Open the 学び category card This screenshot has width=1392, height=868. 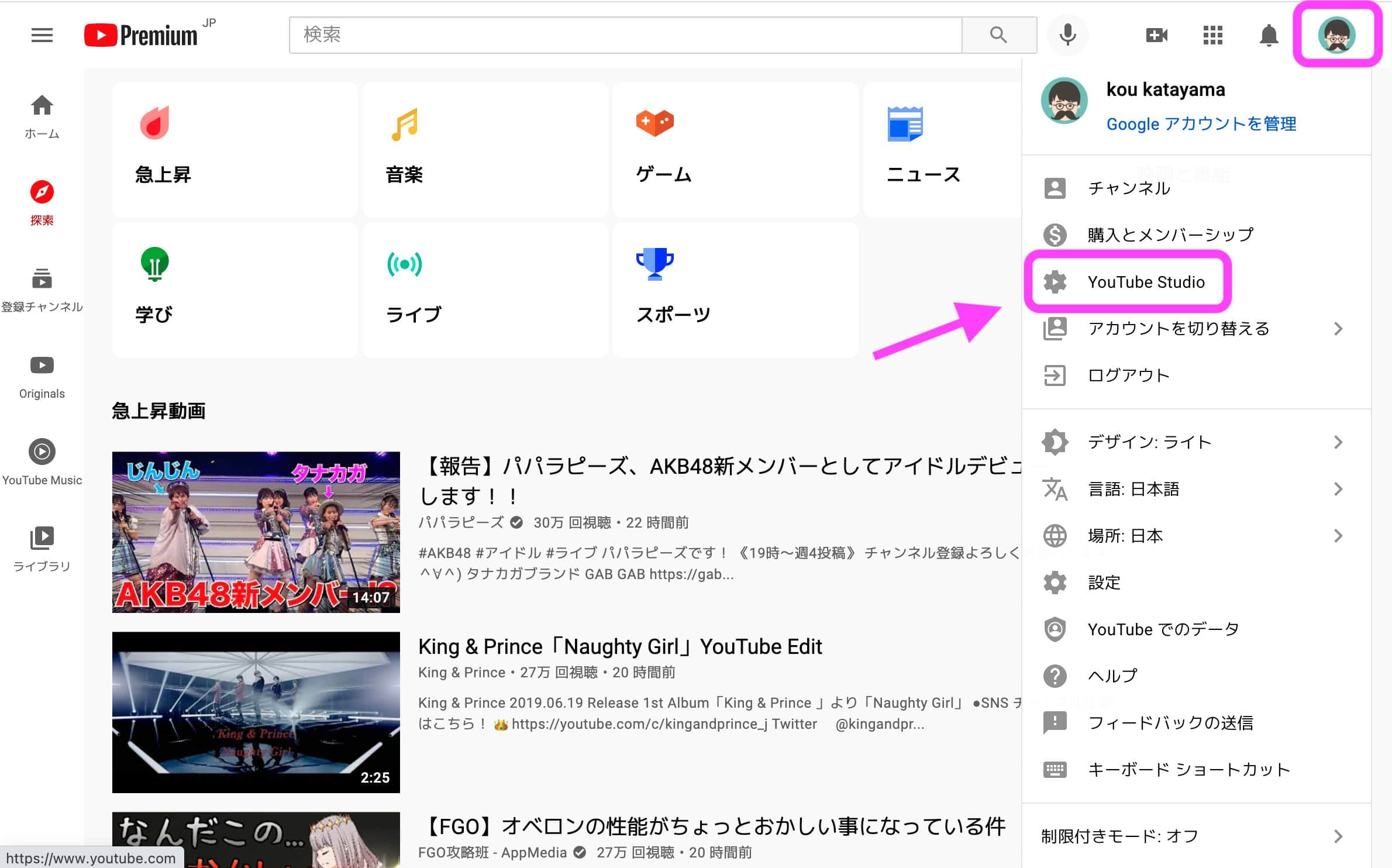point(235,290)
